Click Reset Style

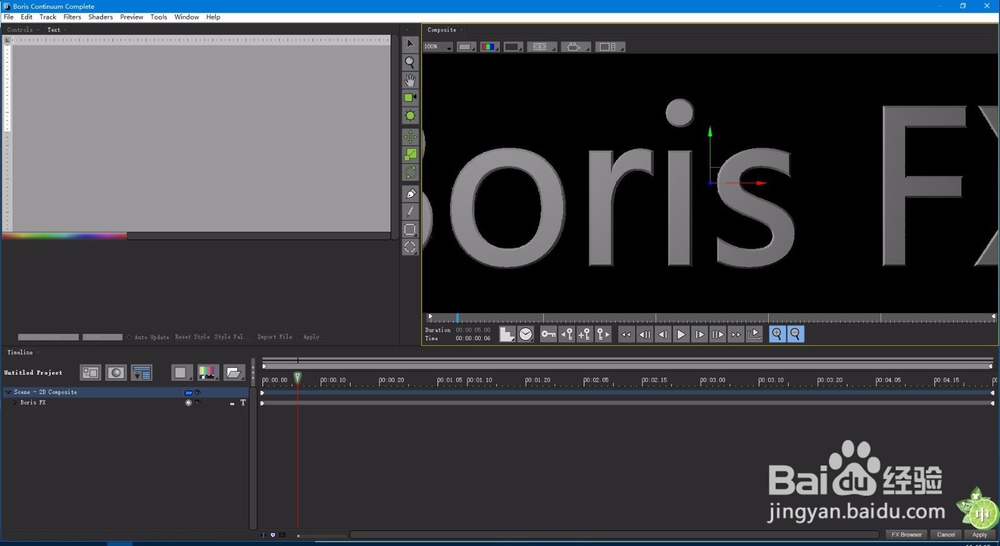[x=192, y=337]
